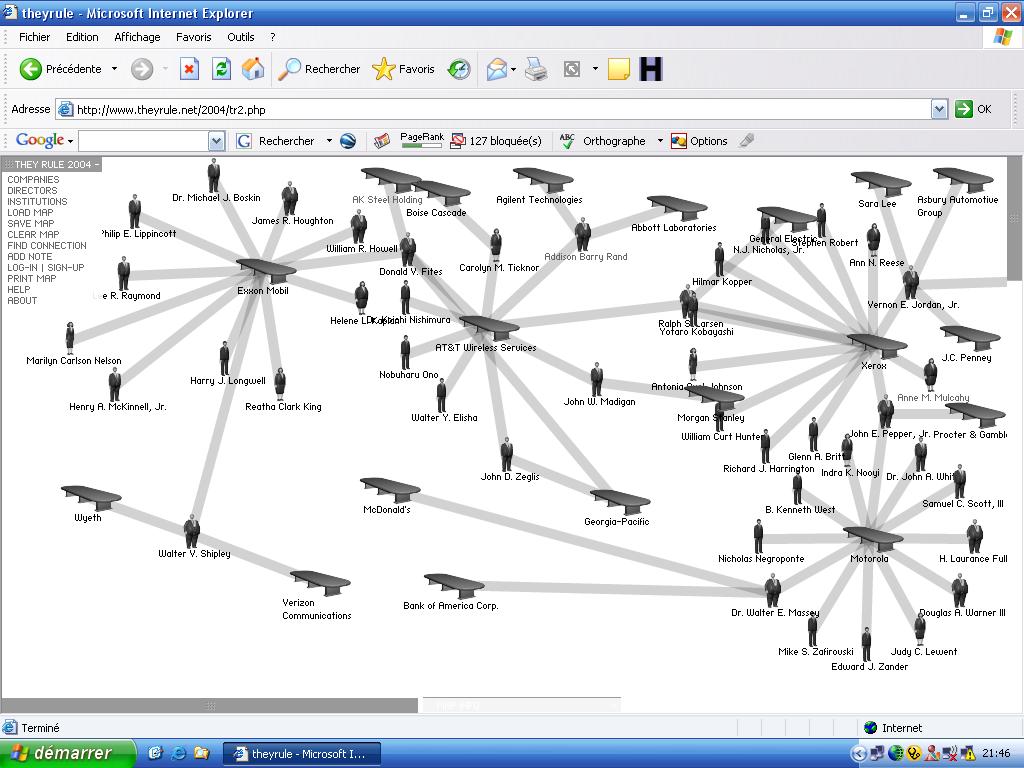Open Google toolbar Options
This screenshot has height=768, width=1024.
(x=699, y=140)
